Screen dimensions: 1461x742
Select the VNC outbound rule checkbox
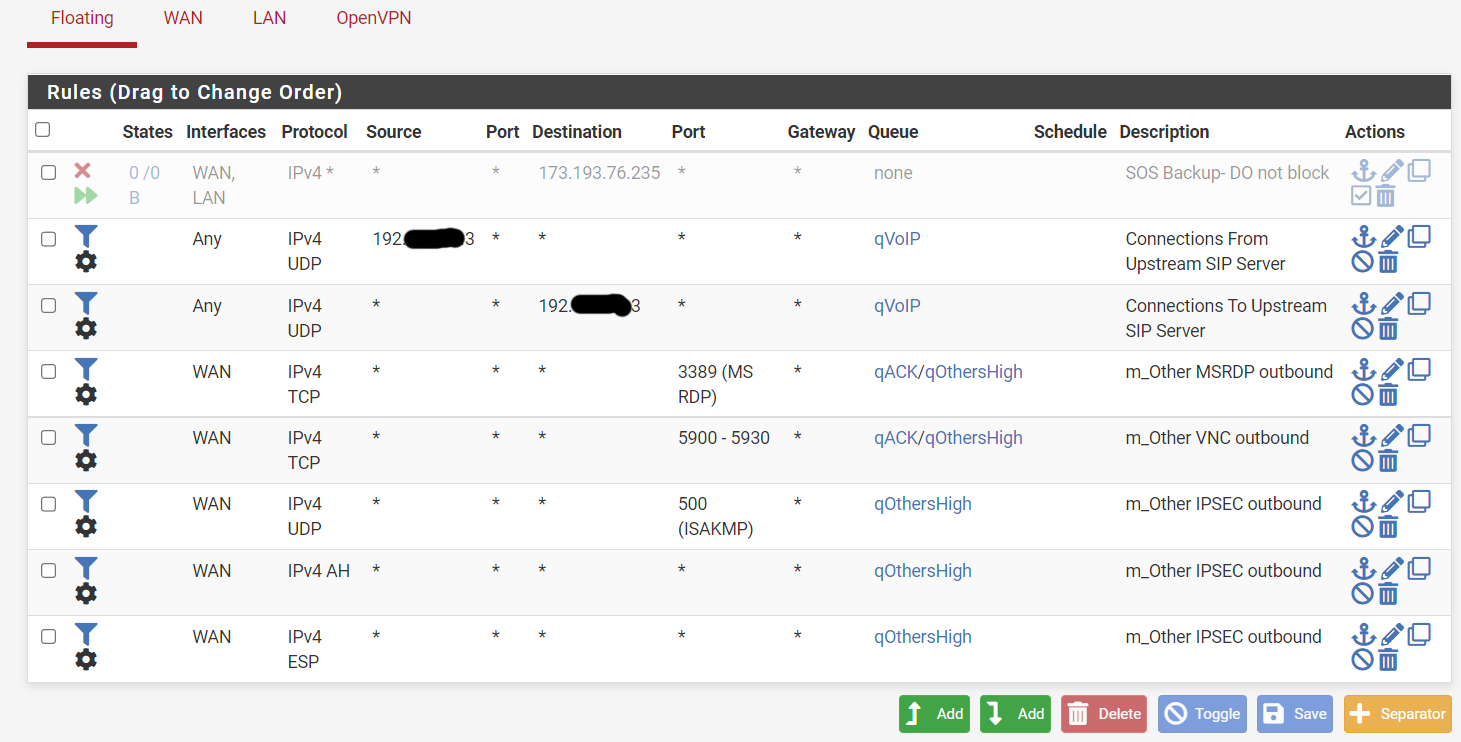coord(48,437)
